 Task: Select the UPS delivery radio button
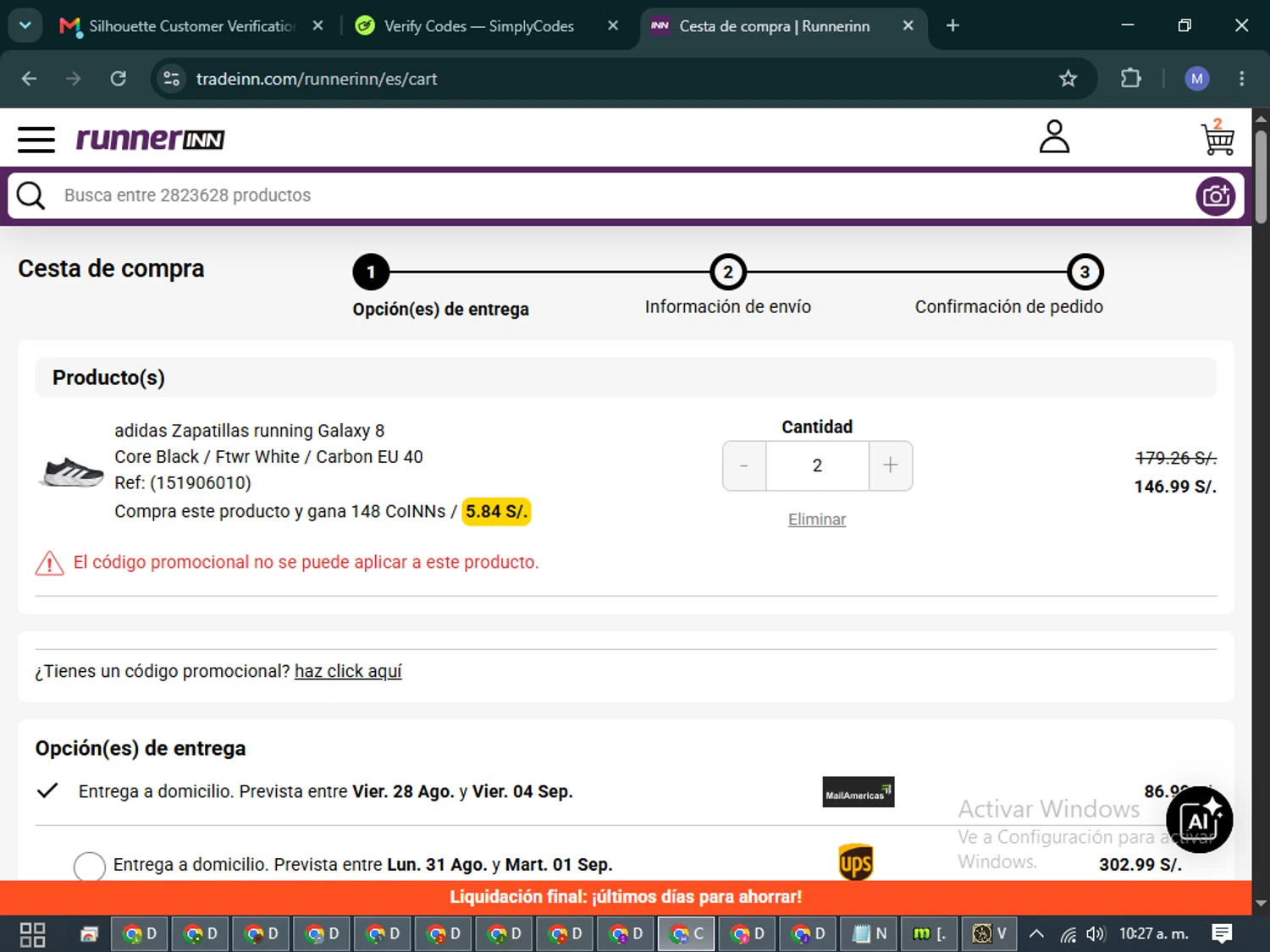[x=90, y=866]
